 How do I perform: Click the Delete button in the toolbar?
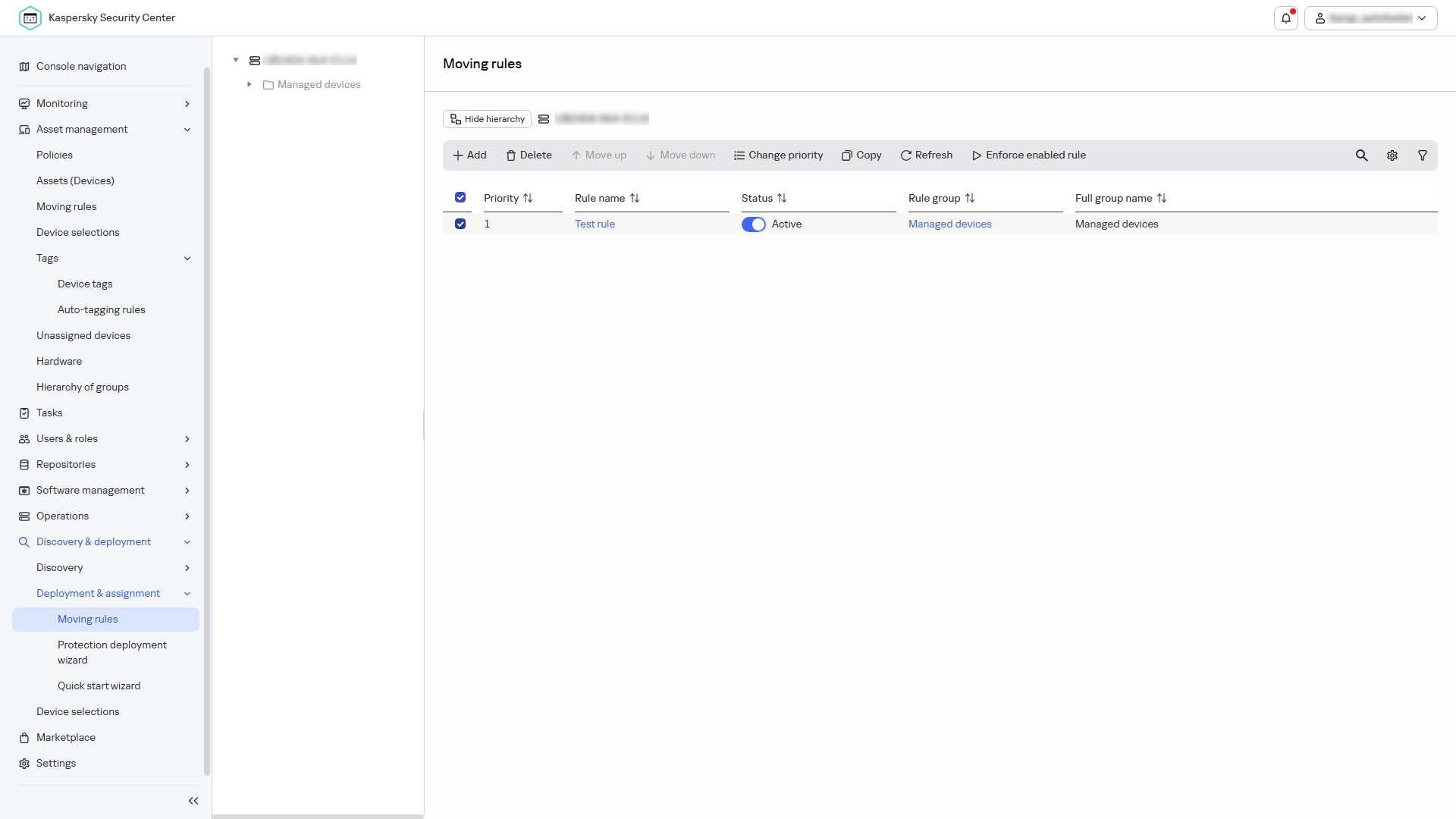tap(529, 155)
